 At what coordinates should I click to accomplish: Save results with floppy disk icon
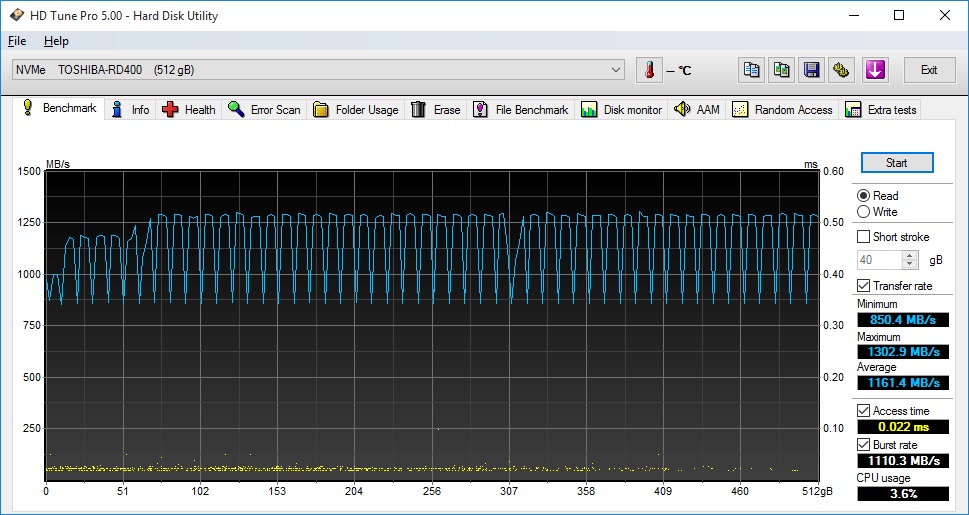click(812, 70)
